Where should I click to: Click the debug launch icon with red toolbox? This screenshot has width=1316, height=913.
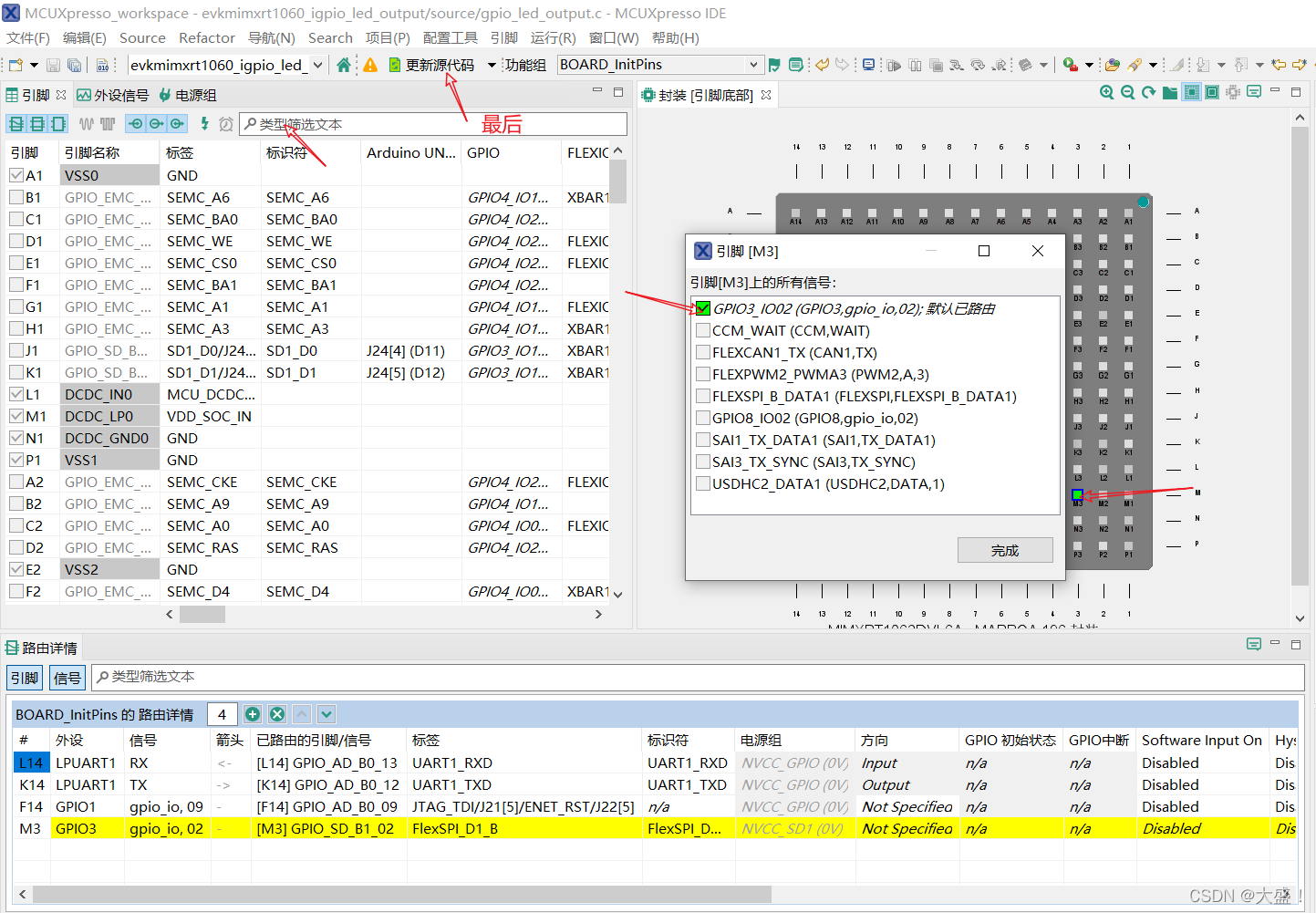(x=1071, y=65)
